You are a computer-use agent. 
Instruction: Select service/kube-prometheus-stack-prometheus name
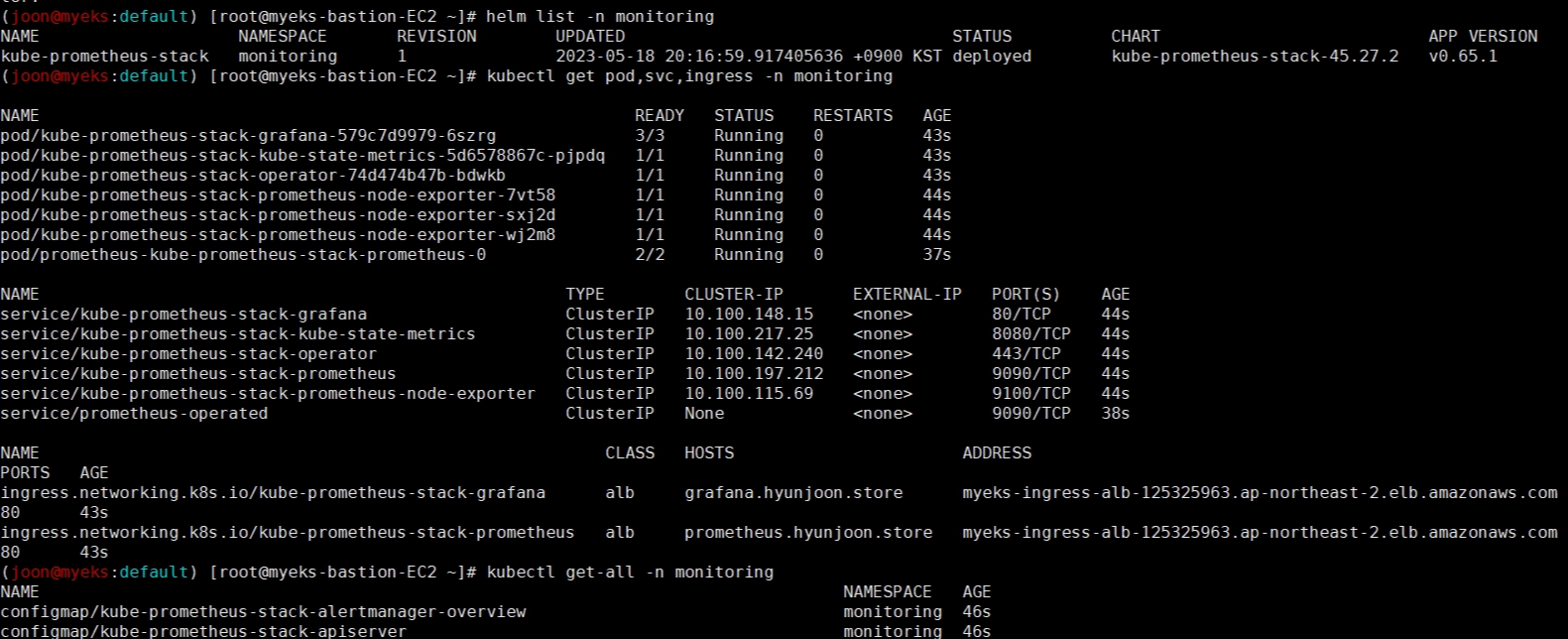198,373
